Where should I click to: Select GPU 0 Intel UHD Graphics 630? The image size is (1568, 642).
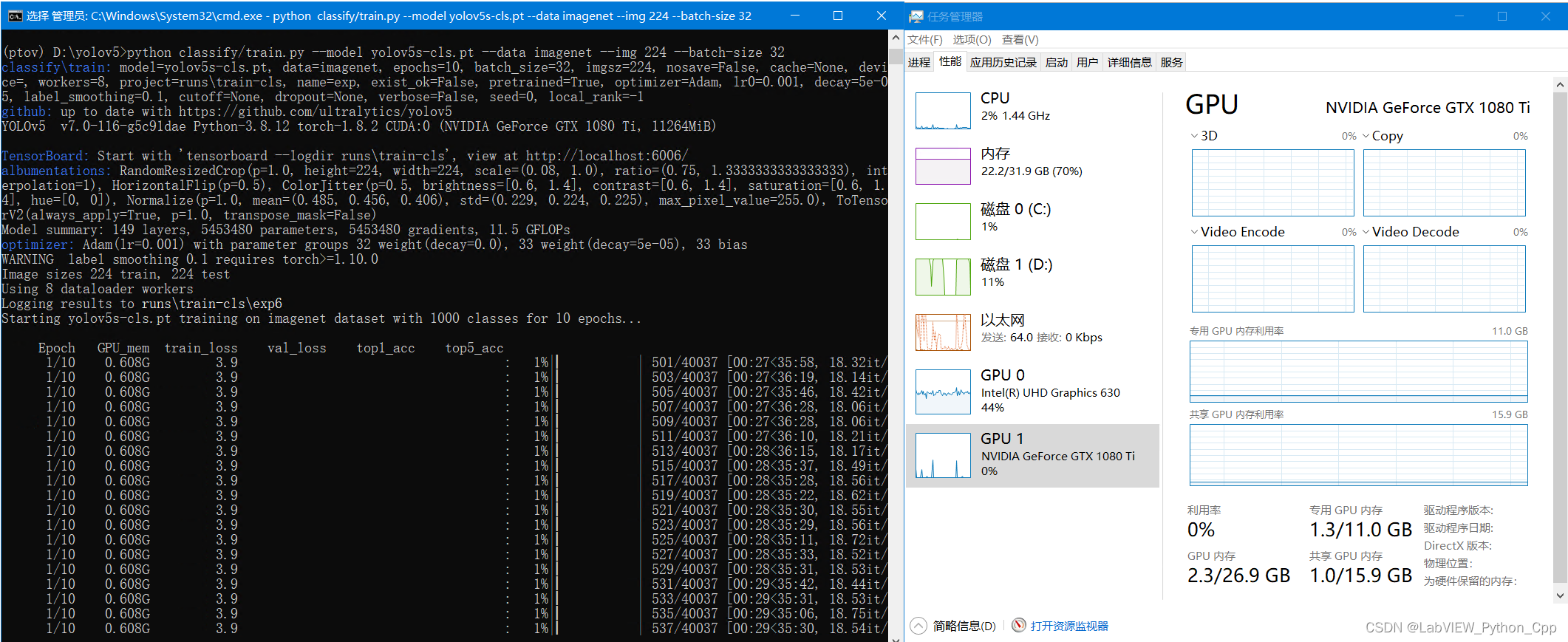1032,392
